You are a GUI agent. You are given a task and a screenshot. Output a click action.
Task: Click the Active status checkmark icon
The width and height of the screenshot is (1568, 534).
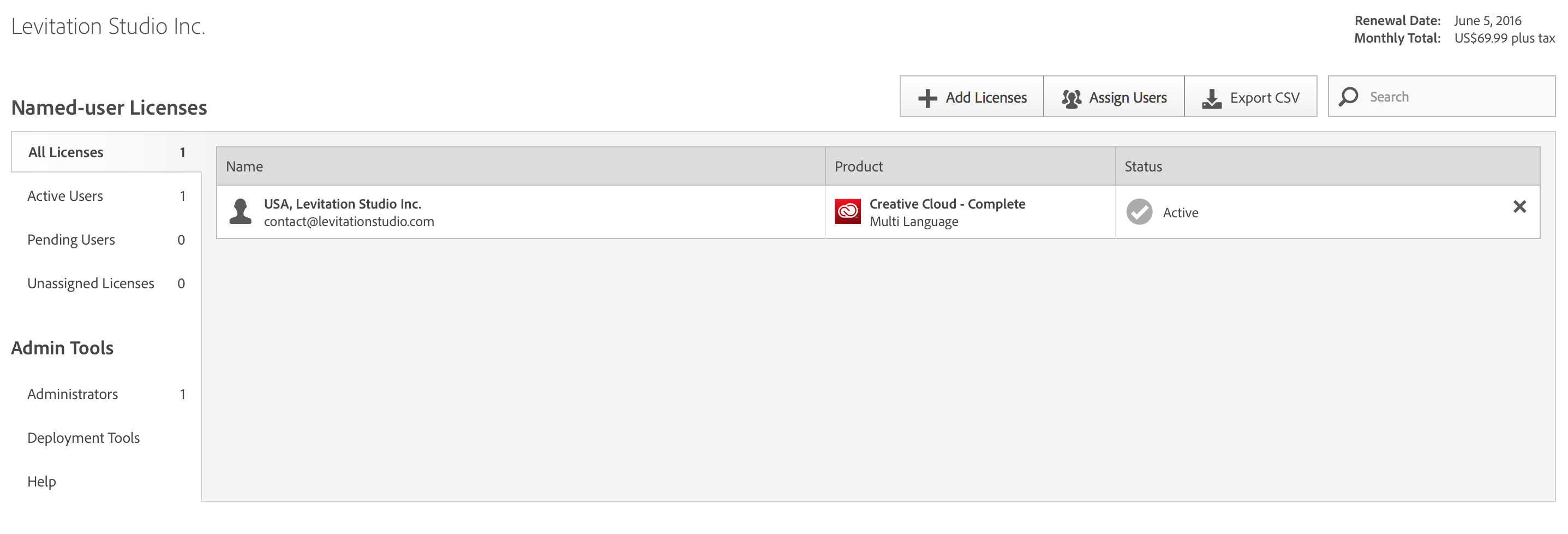1139,212
